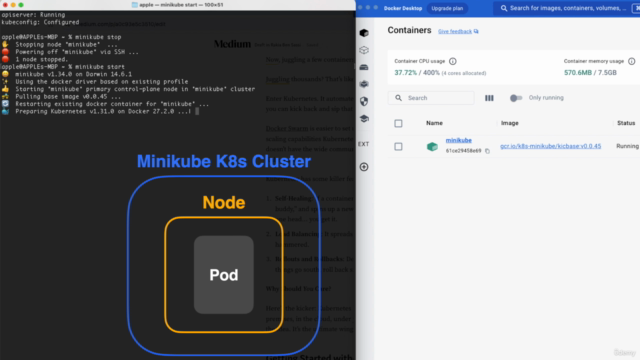Open the column display options icon
The height and width of the screenshot is (360, 640).
tap(489, 98)
